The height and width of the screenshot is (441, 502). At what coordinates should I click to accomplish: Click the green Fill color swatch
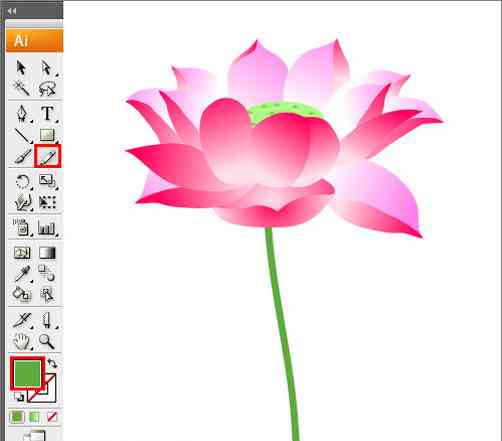point(27,373)
